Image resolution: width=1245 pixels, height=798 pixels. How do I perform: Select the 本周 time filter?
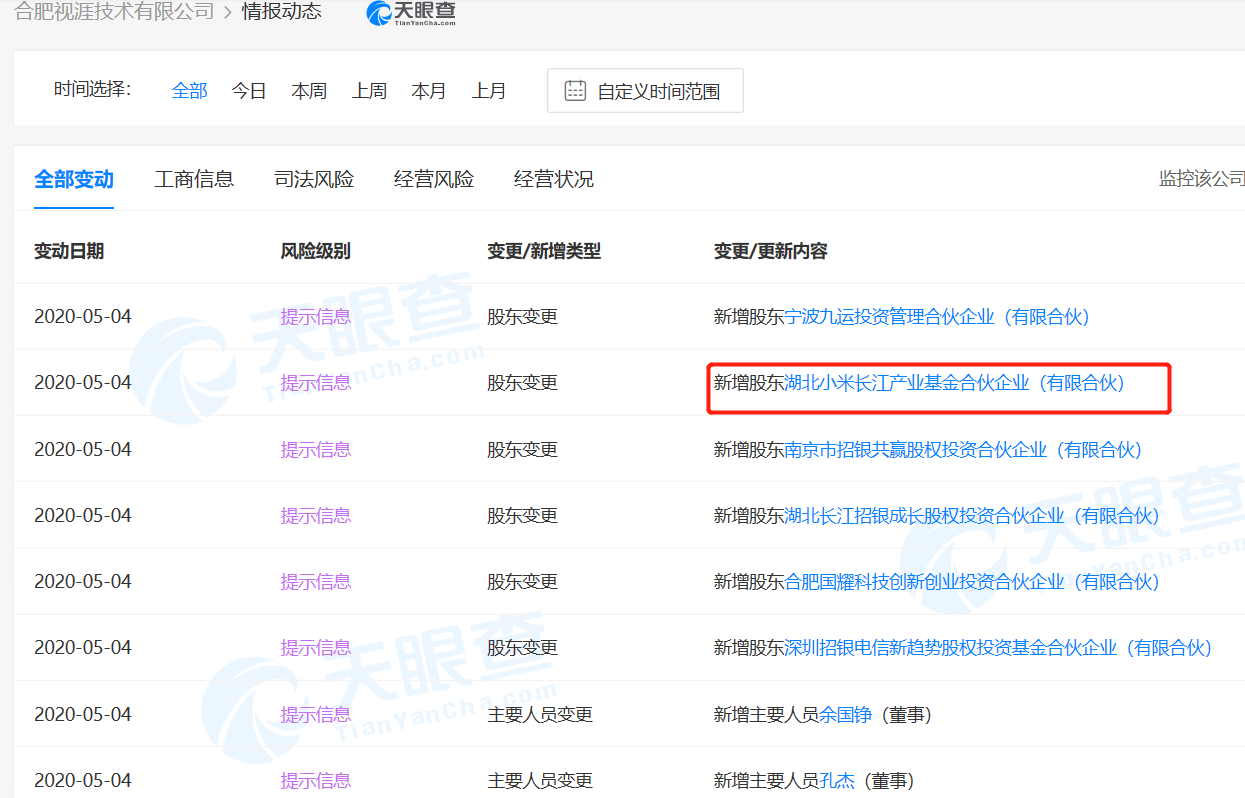tap(309, 91)
